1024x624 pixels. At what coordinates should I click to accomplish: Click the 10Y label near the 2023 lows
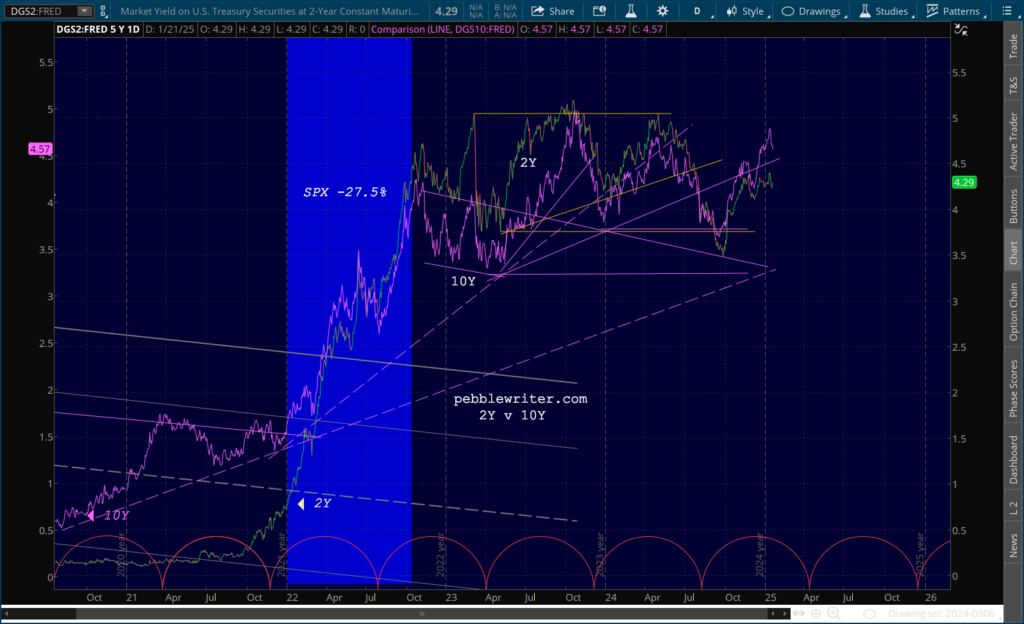463,281
